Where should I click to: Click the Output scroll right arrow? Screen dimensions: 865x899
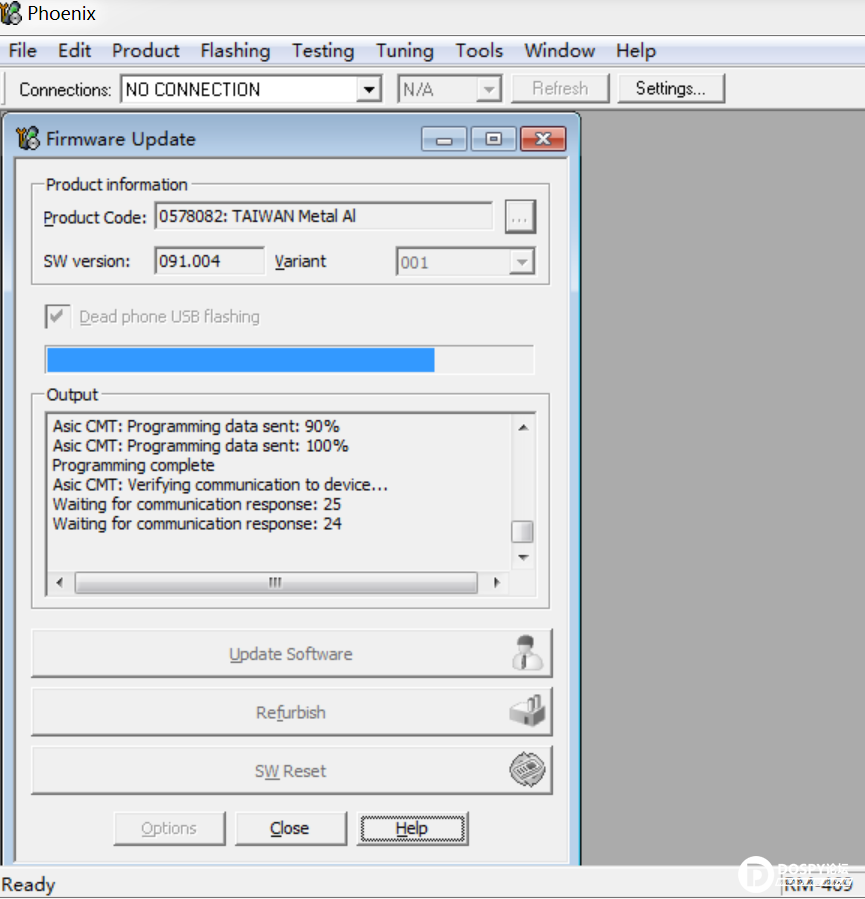(496, 583)
